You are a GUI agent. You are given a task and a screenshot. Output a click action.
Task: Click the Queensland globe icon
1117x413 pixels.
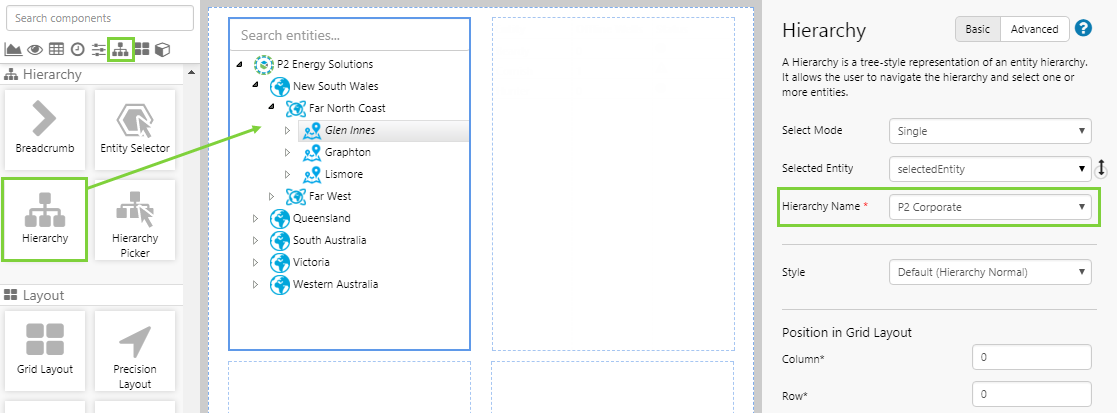pyautogui.click(x=280, y=219)
